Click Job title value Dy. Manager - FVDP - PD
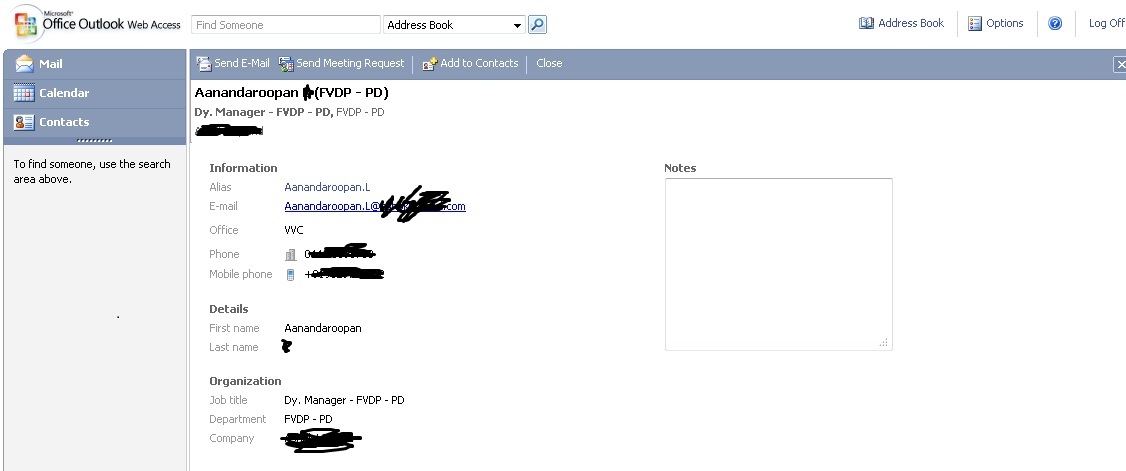1126x471 pixels. (x=344, y=400)
